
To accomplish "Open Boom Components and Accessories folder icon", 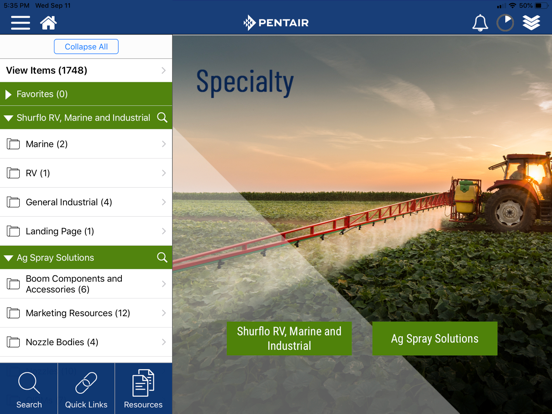I will pyautogui.click(x=13, y=284).
